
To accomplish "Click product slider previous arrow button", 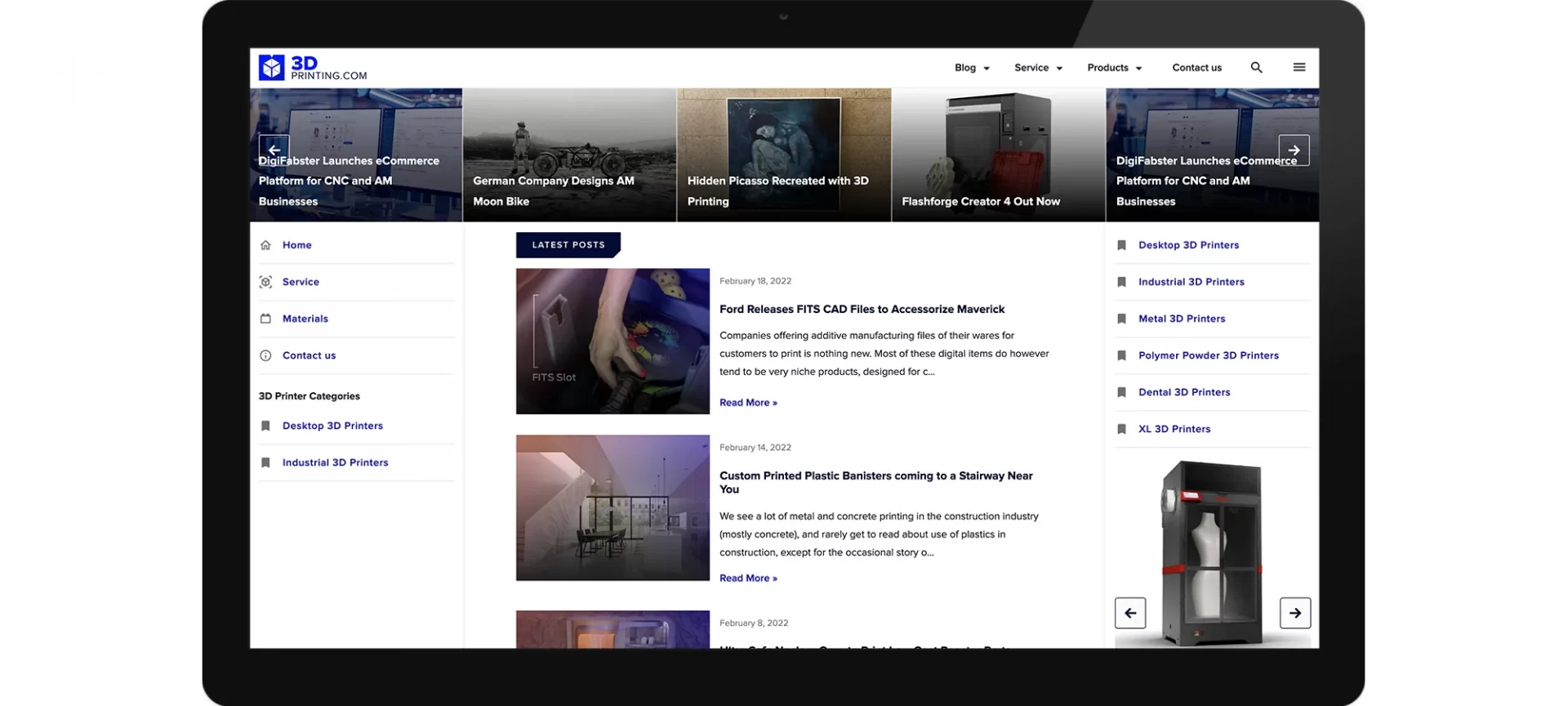I will tap(1130, 613).
